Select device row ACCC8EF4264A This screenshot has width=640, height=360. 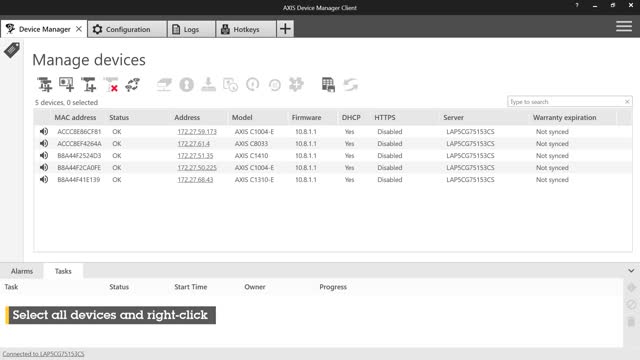[x=333, y=144]
